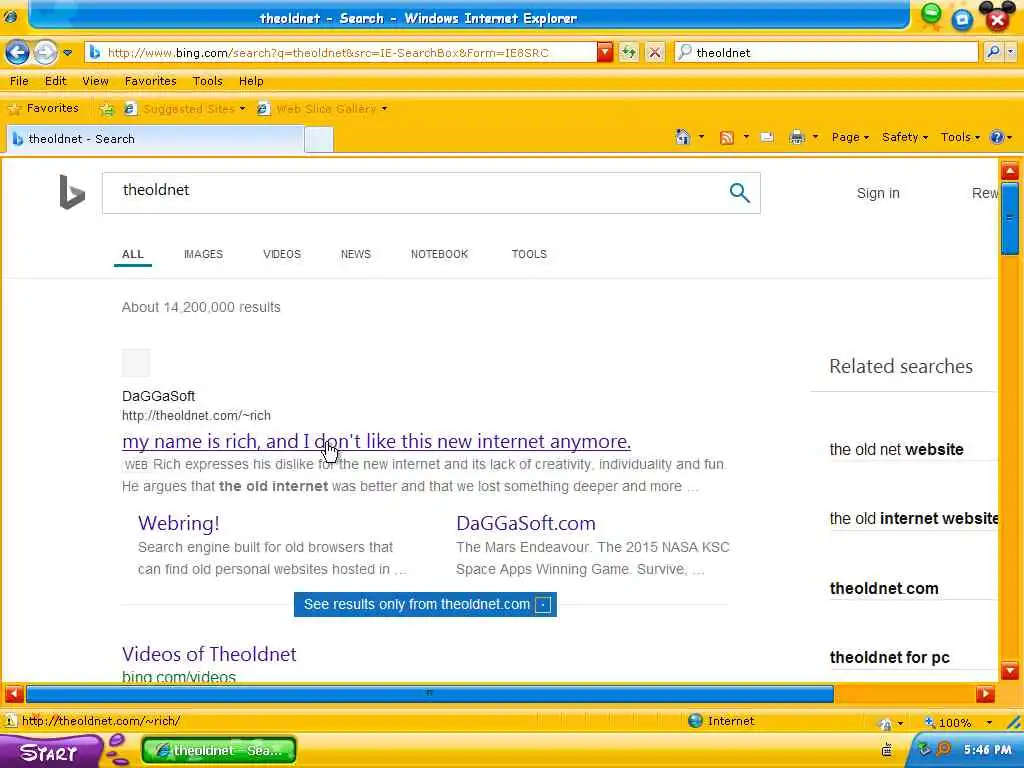This screenshot has width=1024, height=768.
Task: Click the horizontal scrollbar blue thumb
Action: point(429,694)
